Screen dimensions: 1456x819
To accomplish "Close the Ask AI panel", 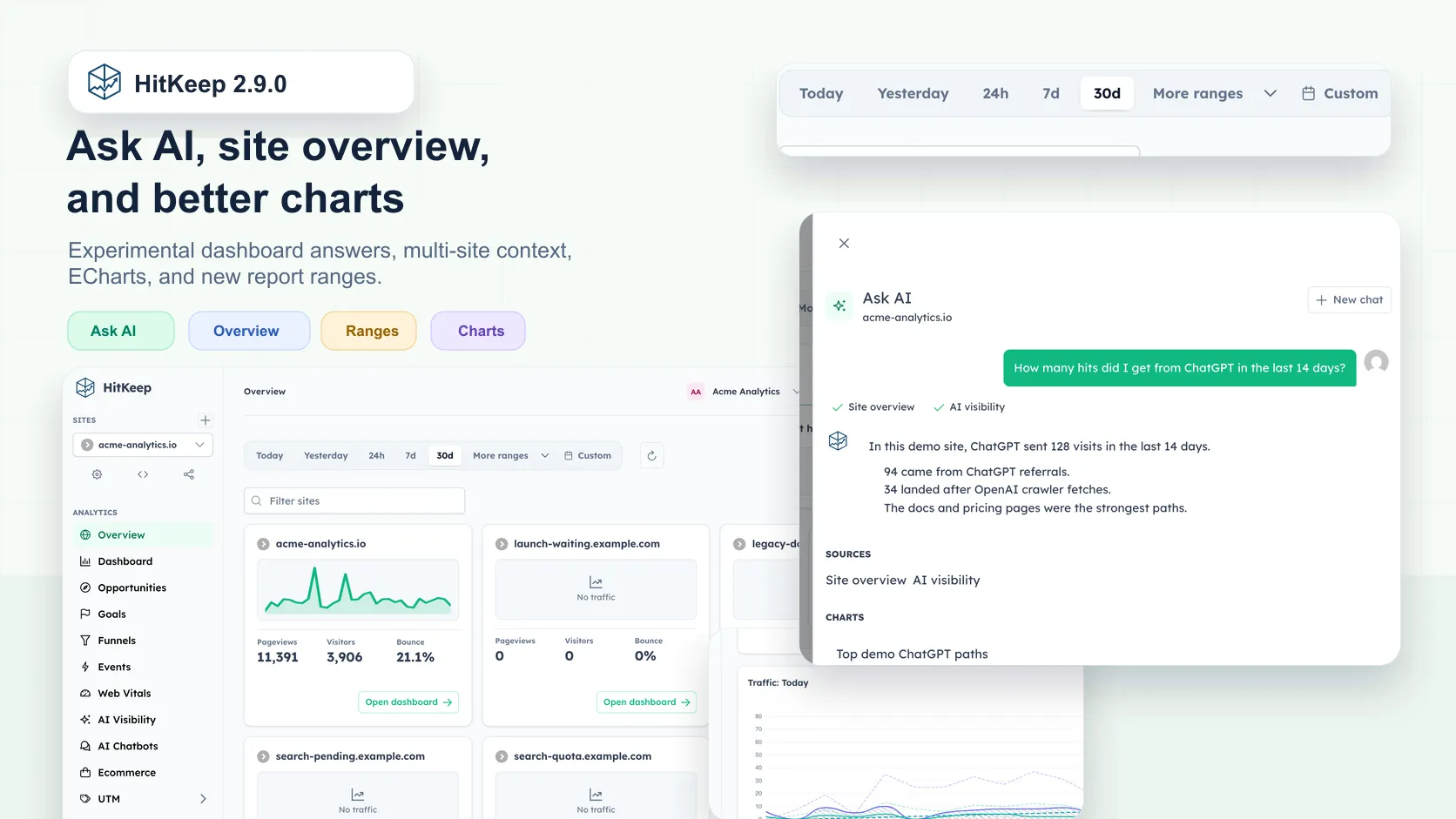I will [844, 244].
